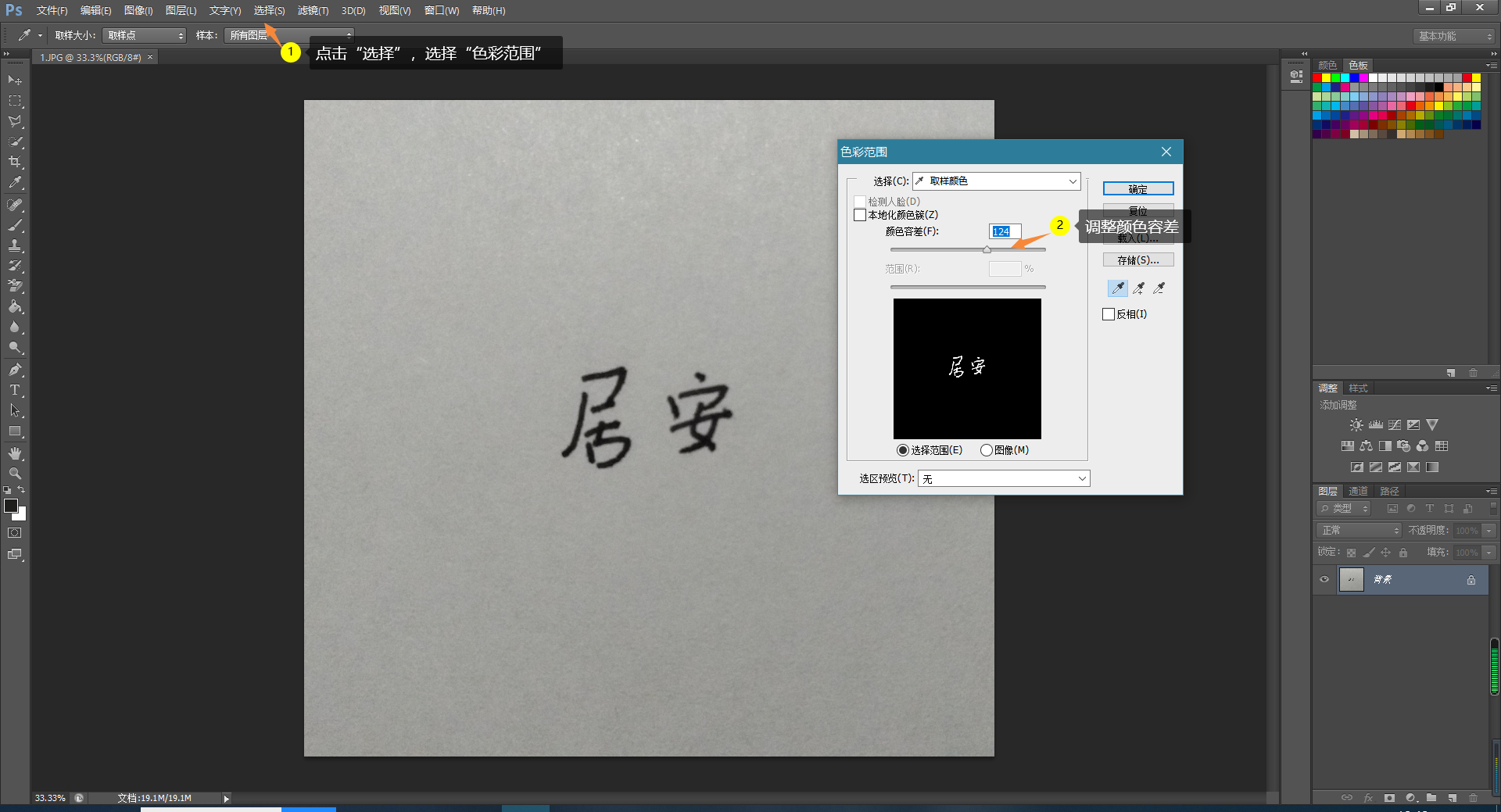Select the Paint Bucket tool

click(x=15, y=306)
